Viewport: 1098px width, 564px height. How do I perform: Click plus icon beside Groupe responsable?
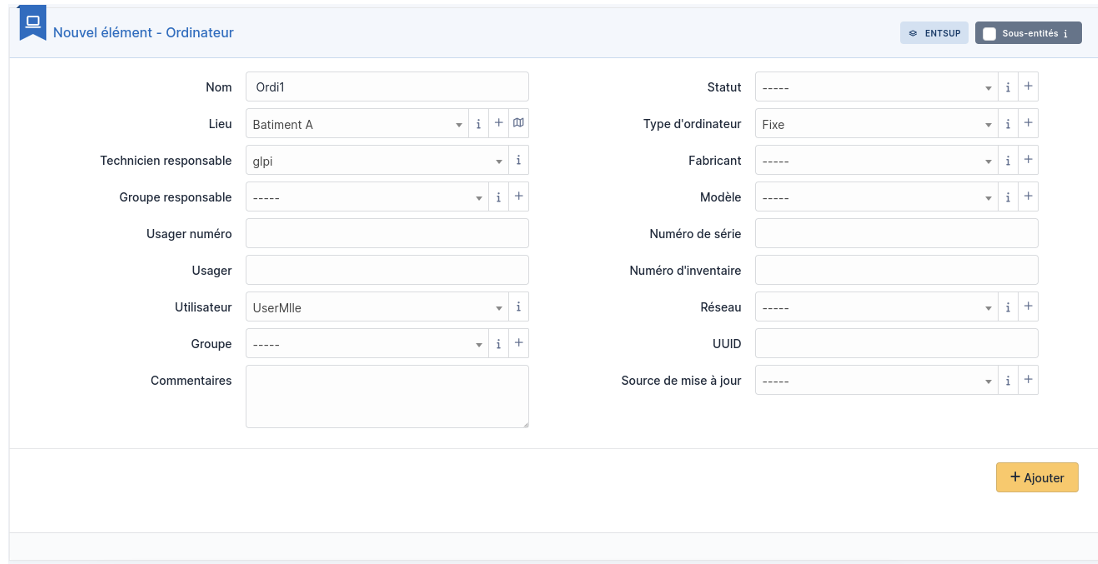point(518,197)
